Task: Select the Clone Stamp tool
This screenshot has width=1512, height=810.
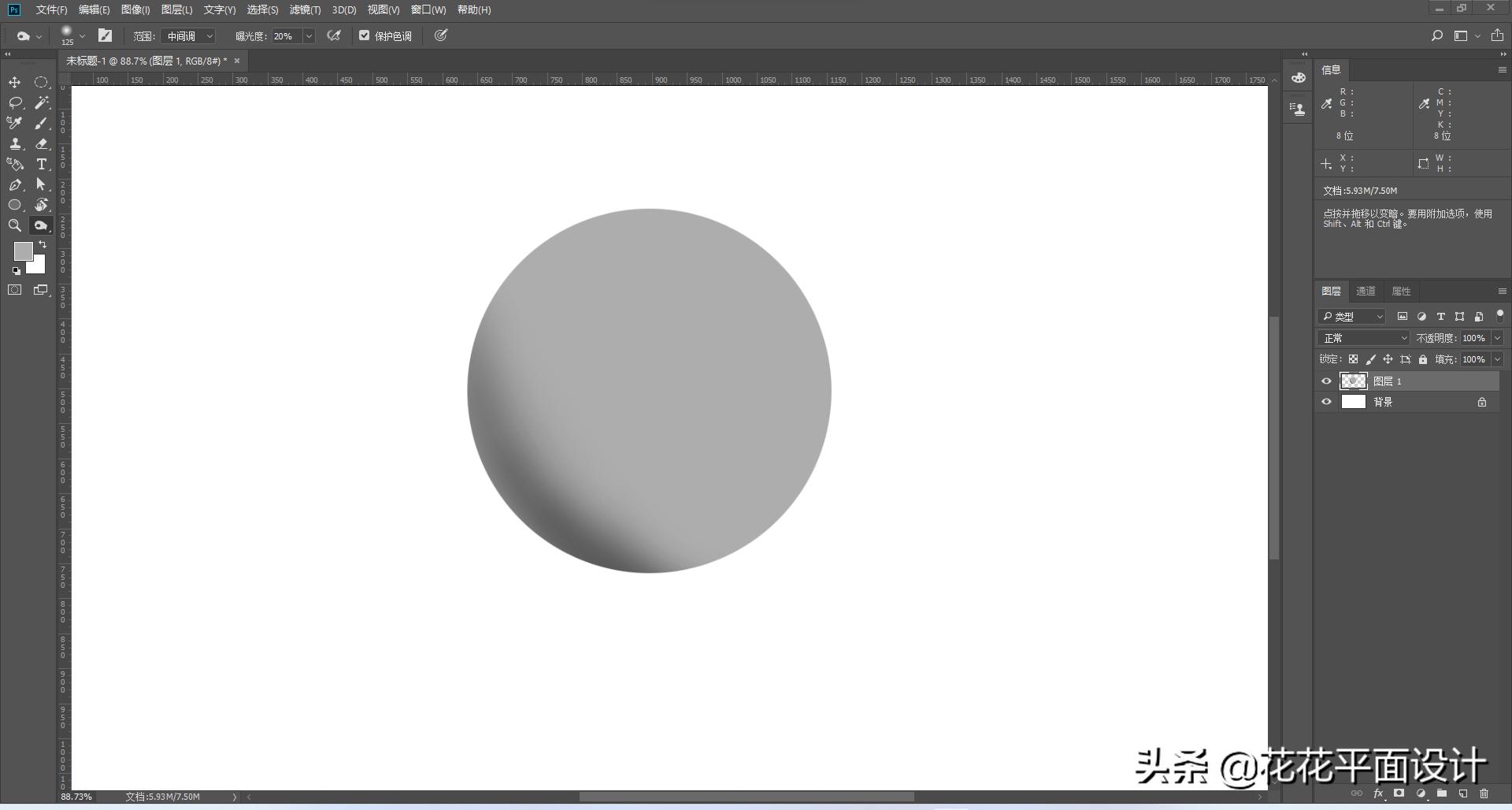Action: tap(14, 144)
